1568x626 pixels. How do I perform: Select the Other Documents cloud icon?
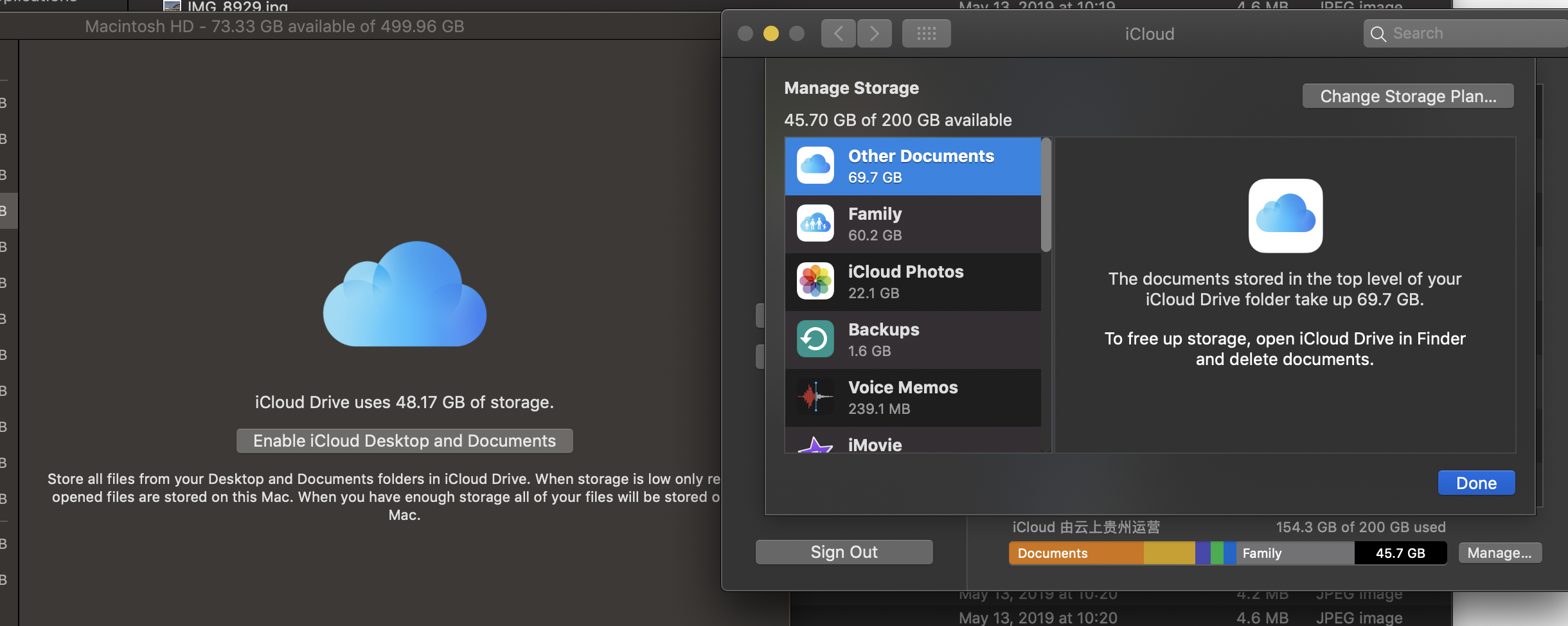(x=815, y=166)
